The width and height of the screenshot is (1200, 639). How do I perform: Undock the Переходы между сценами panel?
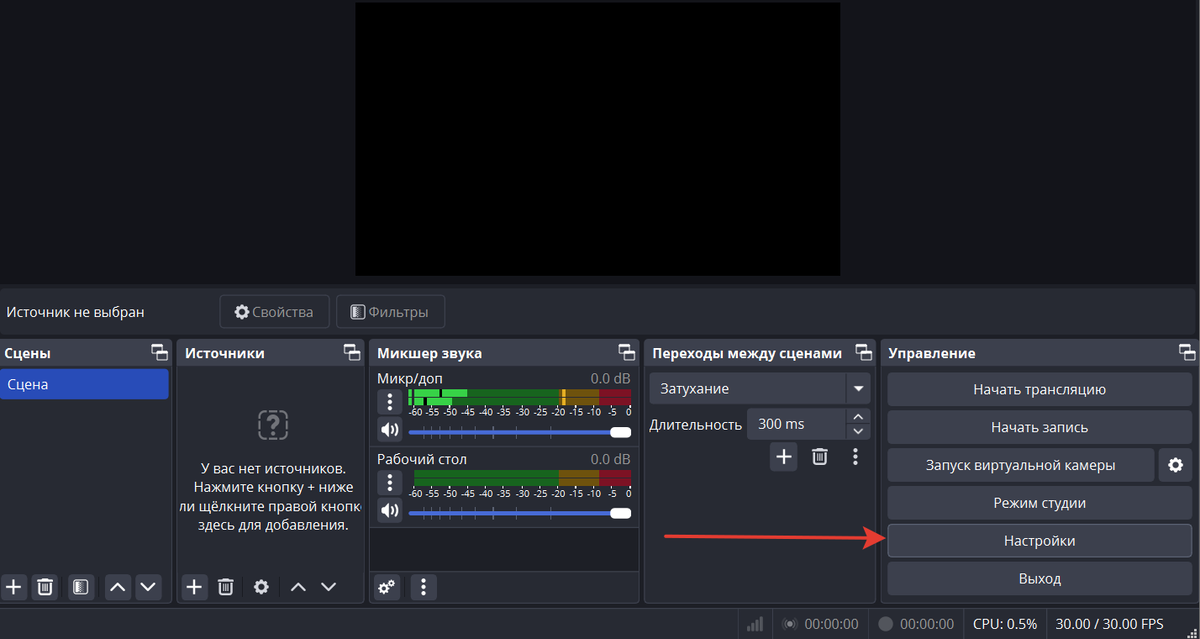click(863, 352)
